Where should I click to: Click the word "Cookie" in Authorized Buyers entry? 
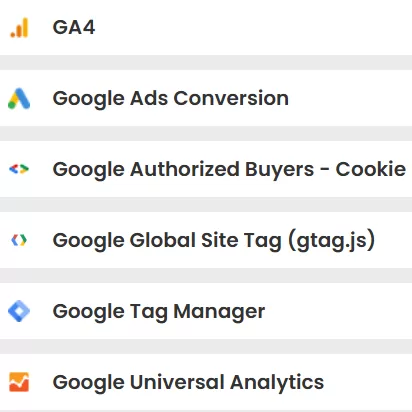point(371,169)
